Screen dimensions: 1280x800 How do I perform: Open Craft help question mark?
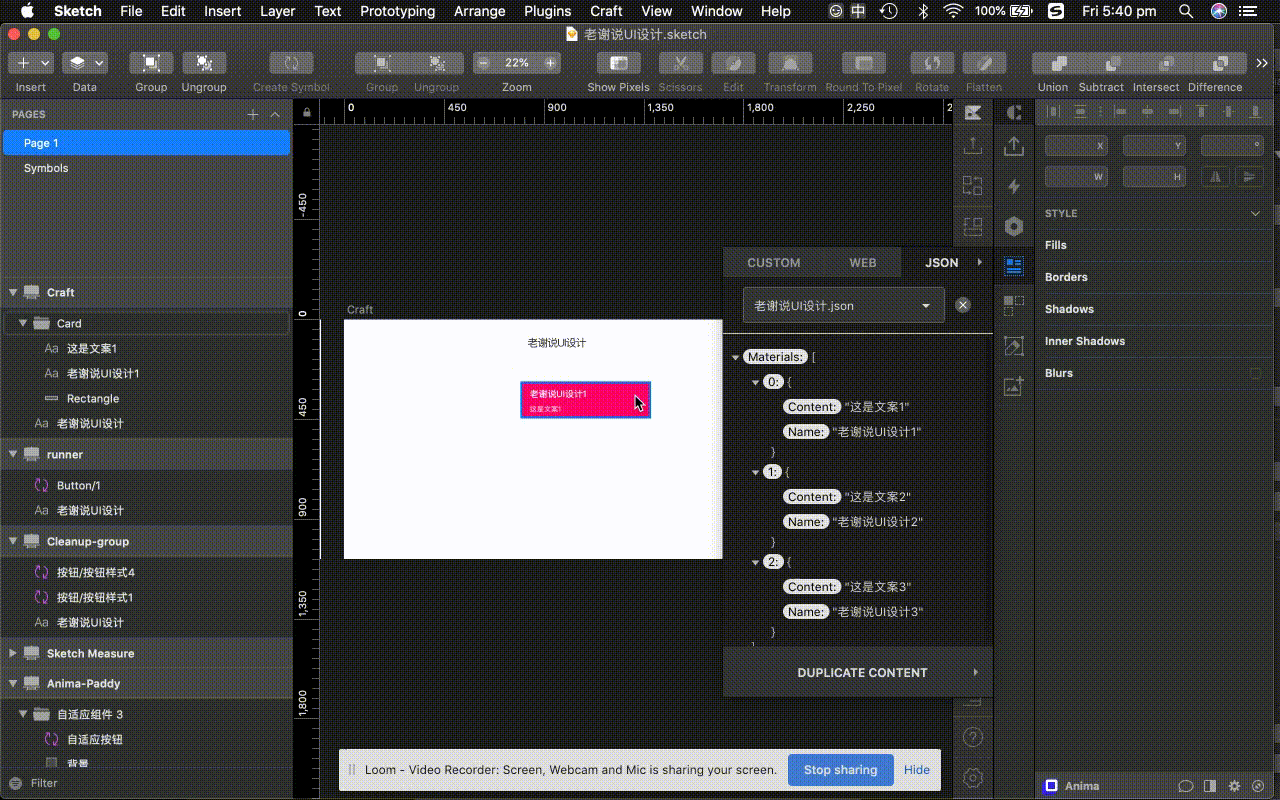[x=972, y=737]
